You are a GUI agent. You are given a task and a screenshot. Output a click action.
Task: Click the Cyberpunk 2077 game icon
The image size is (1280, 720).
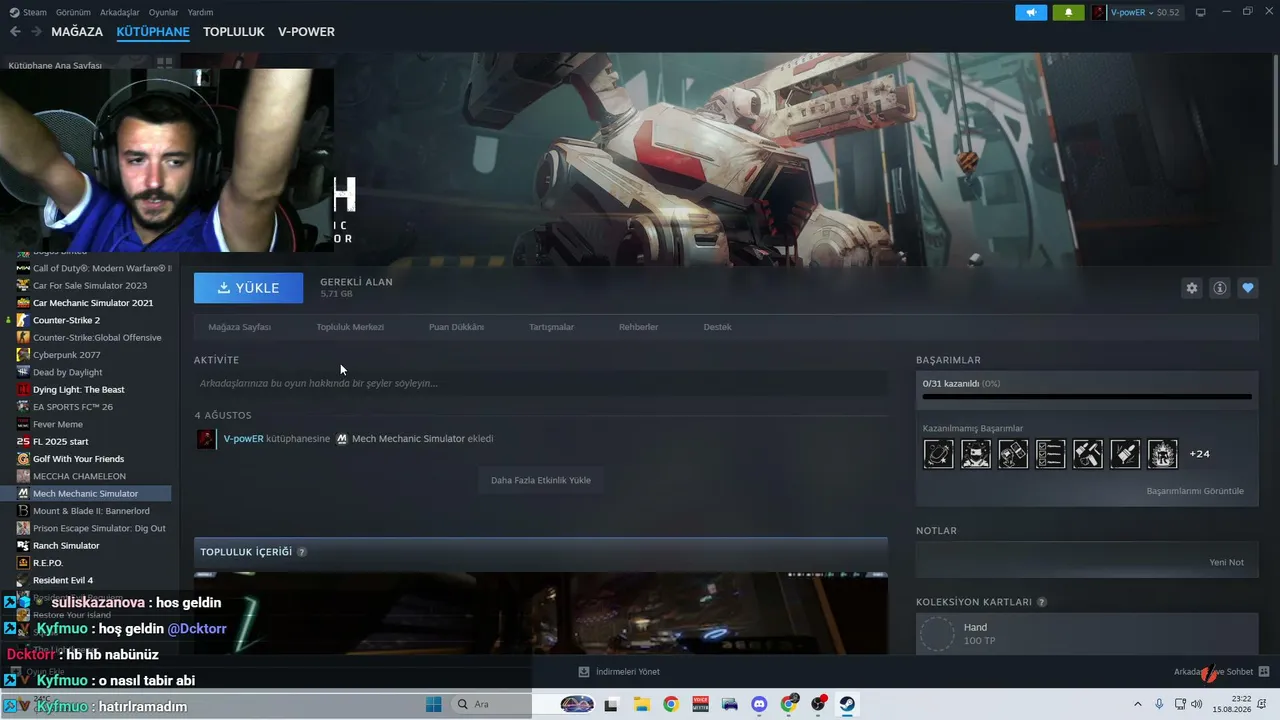[x=23, y=355]
